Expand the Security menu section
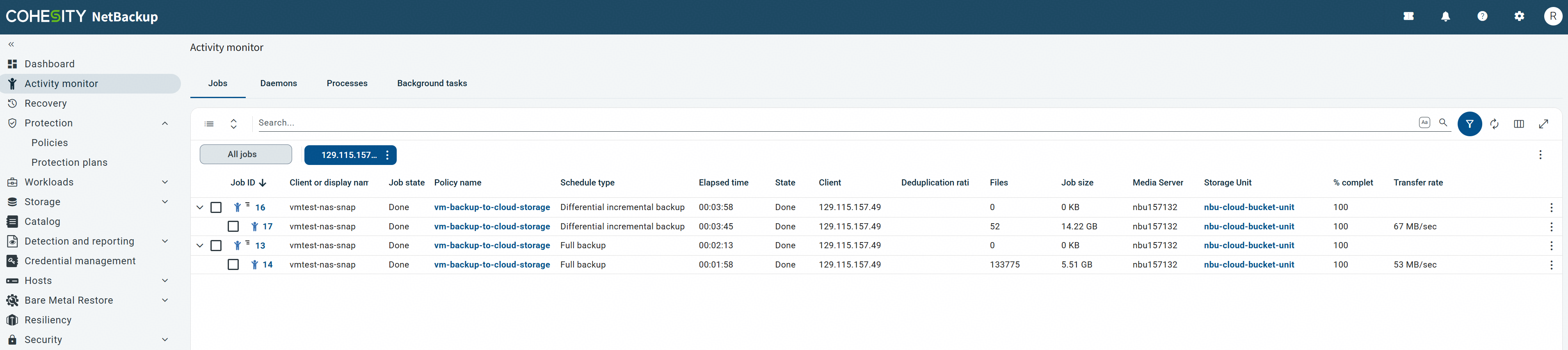1568x350 pixels. coord(165,340)
